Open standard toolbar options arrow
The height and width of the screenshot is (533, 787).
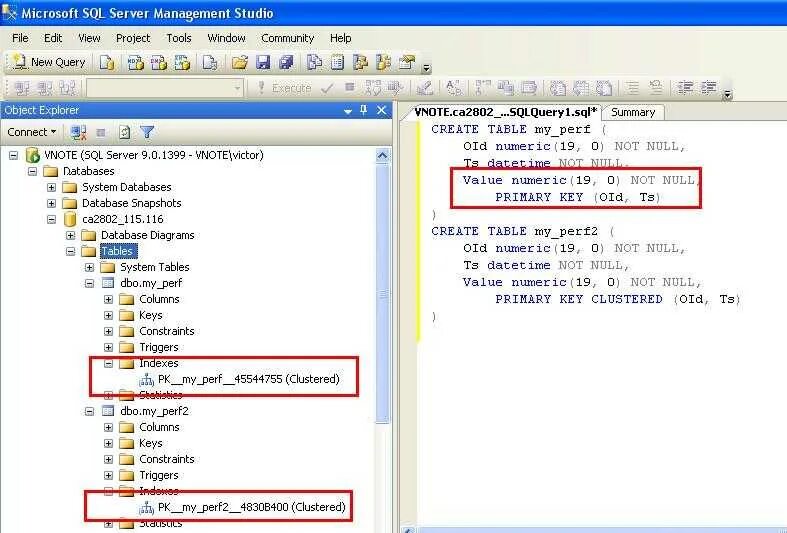[x=427, y=67]
